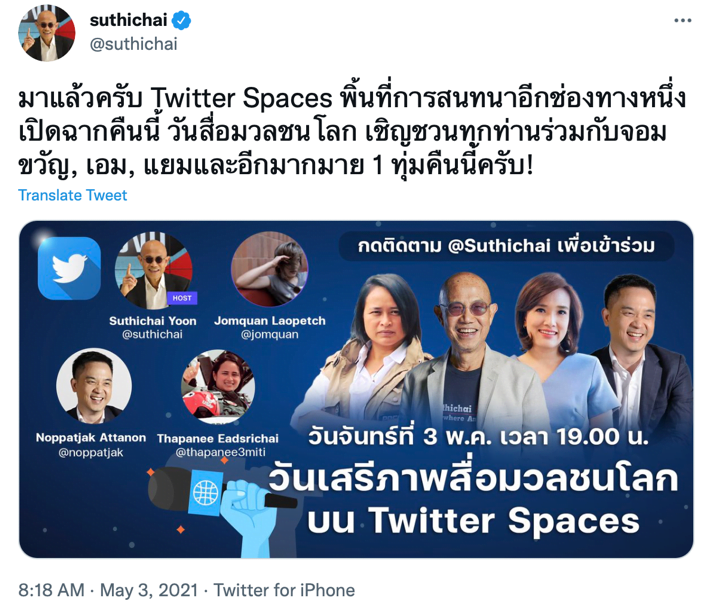
Task: Open the @suthichai handle under name
Action: (x=134, y=45)
